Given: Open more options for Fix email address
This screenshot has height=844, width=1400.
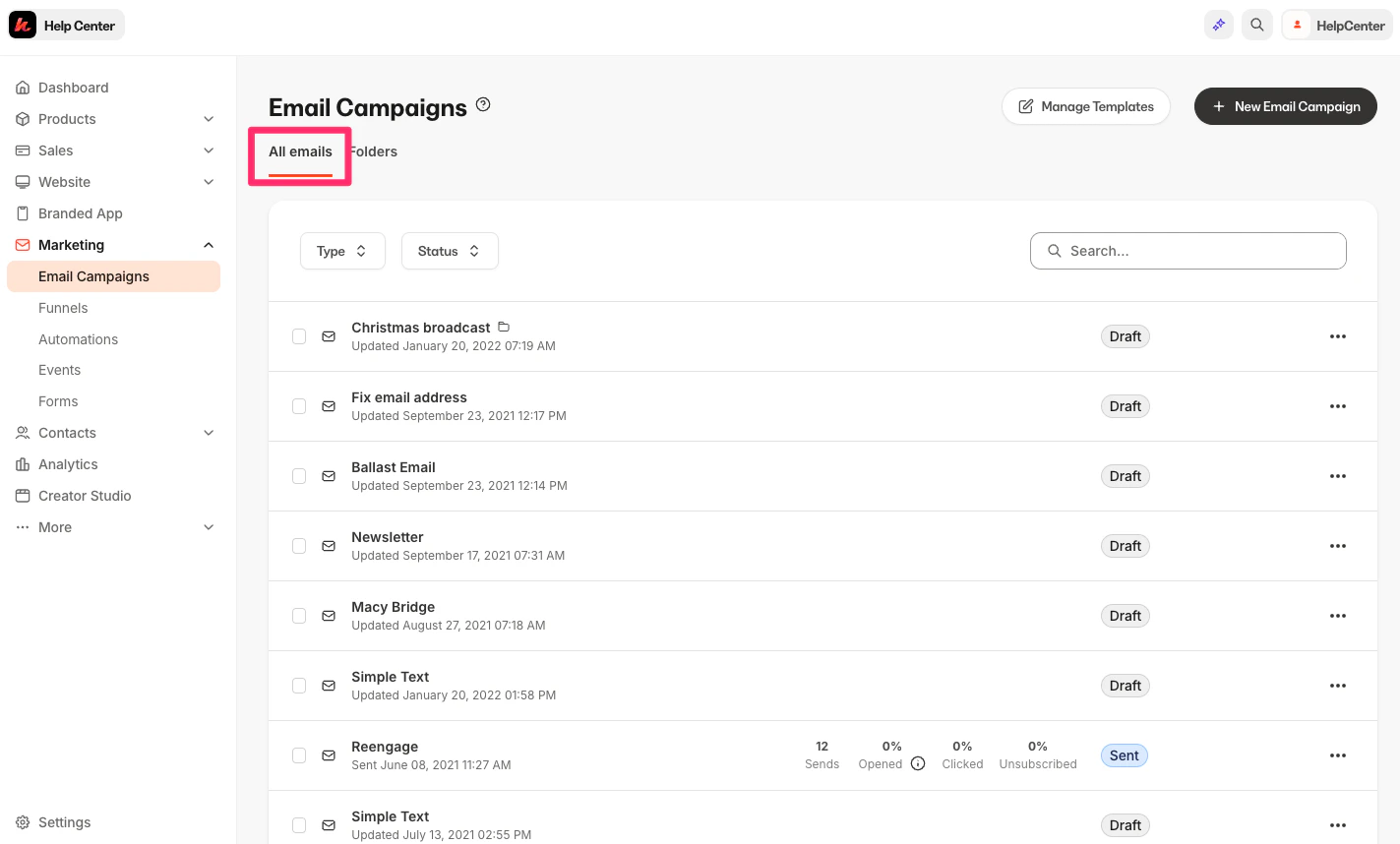Looking at the screenshot, I should [1338, 406].
